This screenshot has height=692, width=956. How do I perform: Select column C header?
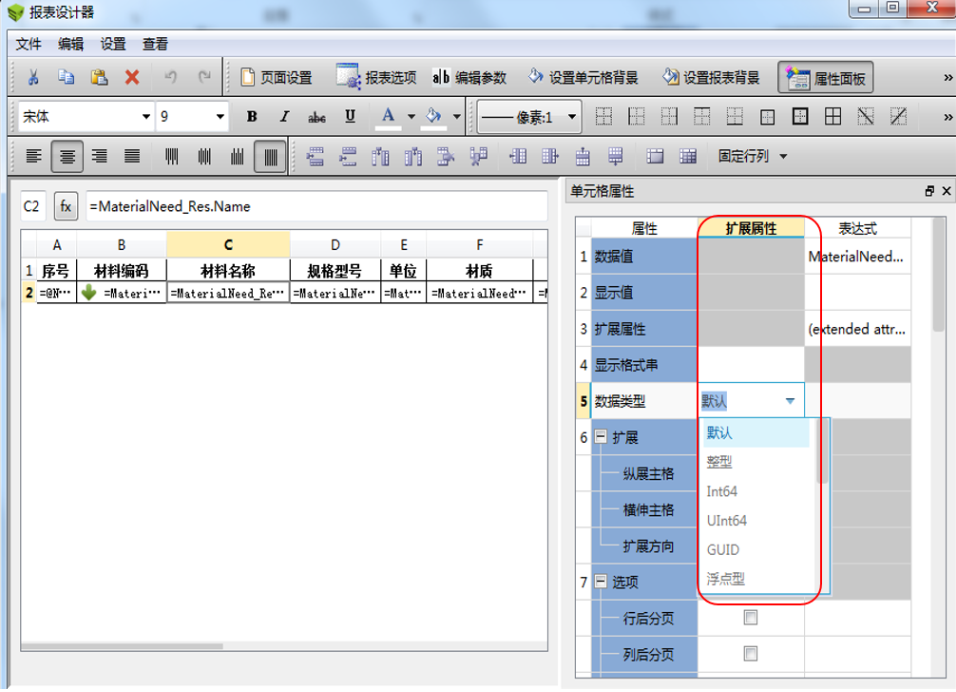pyautogui.click(x=228, y=245)
